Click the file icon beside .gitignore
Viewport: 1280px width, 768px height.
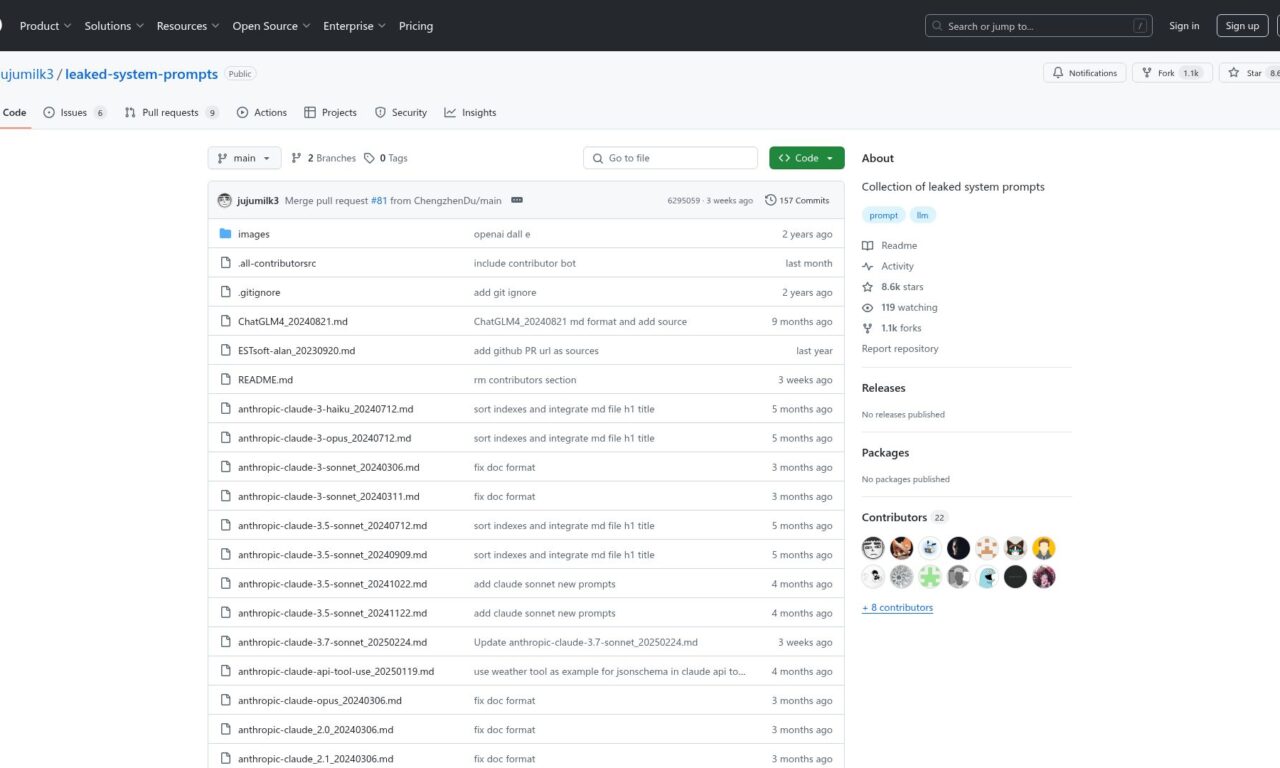225,292
